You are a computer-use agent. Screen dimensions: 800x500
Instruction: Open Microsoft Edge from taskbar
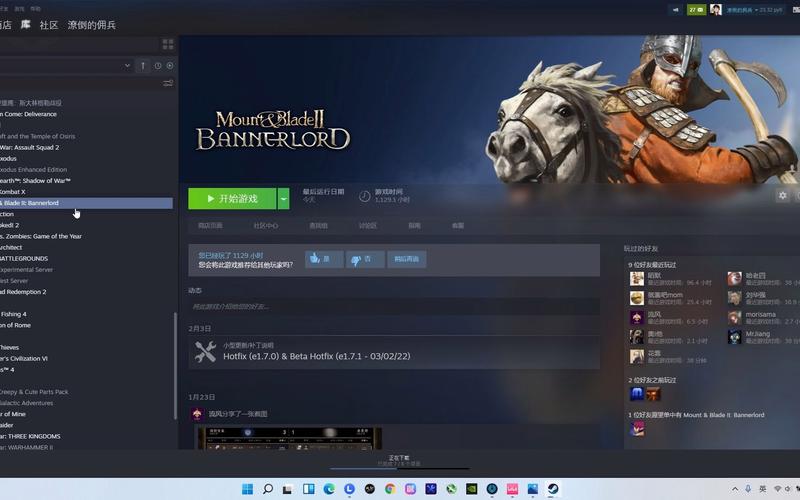click(x=329, y=489)
